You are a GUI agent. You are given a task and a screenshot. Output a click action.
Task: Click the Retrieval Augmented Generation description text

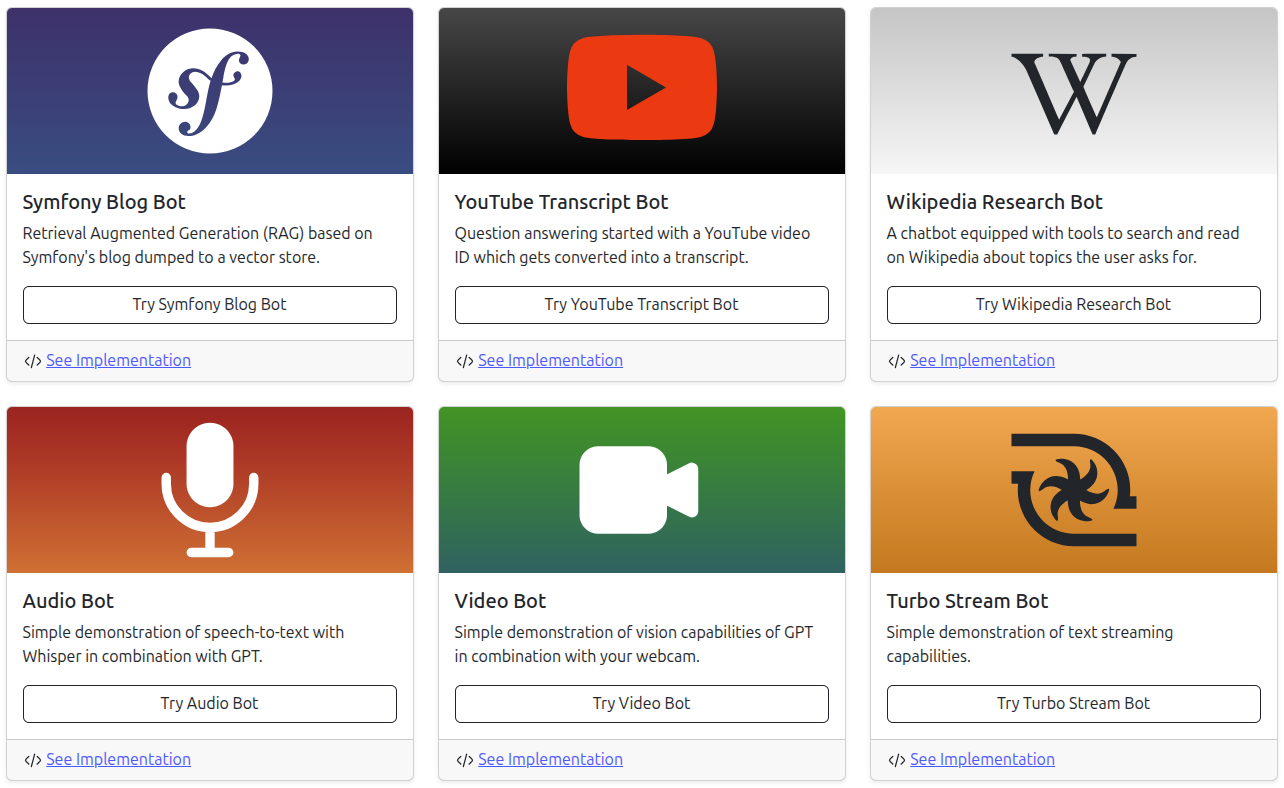pyautogui.click(x=198, y=245)
